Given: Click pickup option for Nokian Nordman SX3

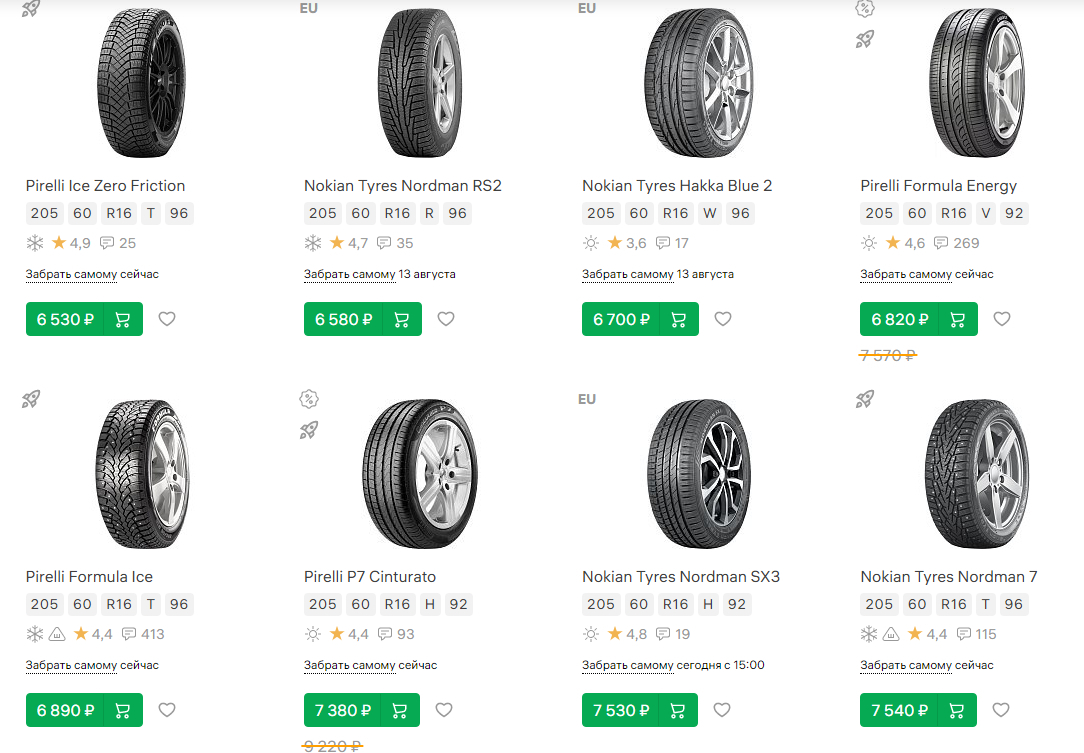Looking at the screenshot, I should [628, 665].
